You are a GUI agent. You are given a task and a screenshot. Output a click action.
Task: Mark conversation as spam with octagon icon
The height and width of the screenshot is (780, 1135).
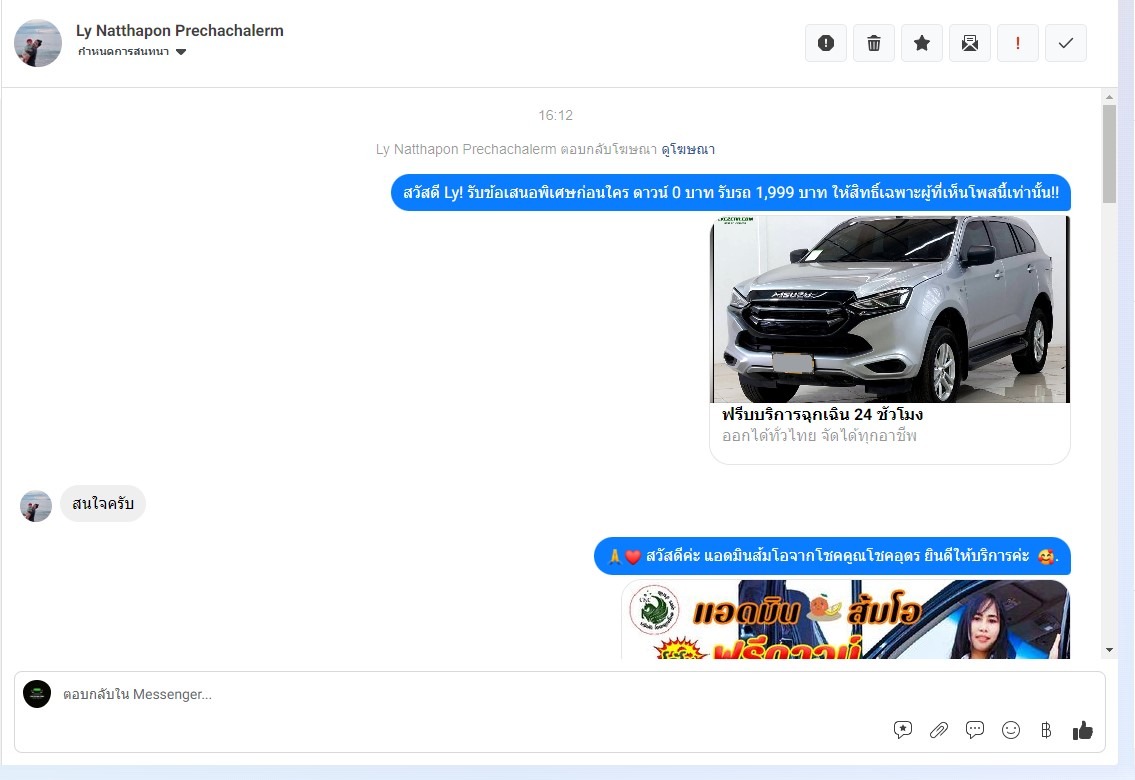click(826, 43)
